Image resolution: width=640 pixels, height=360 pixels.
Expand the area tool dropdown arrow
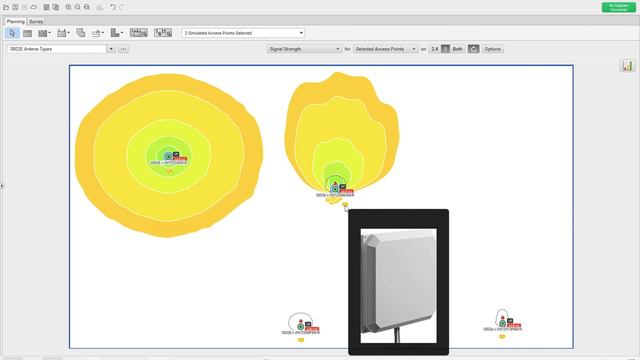point(49,33)
